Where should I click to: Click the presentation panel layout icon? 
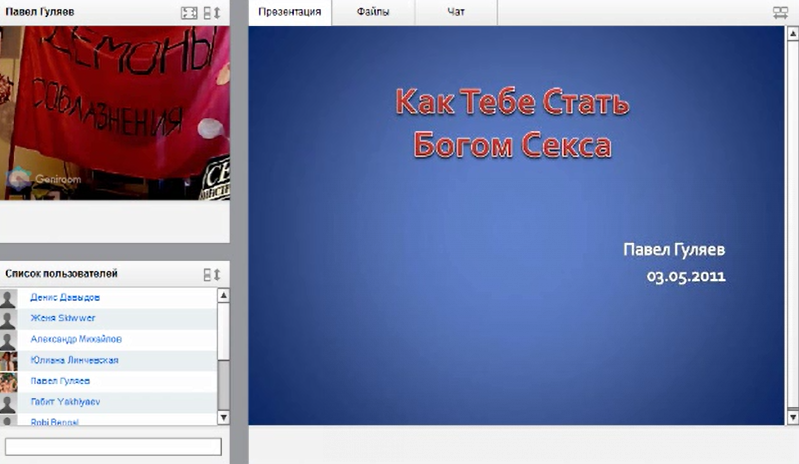[780, 13]
